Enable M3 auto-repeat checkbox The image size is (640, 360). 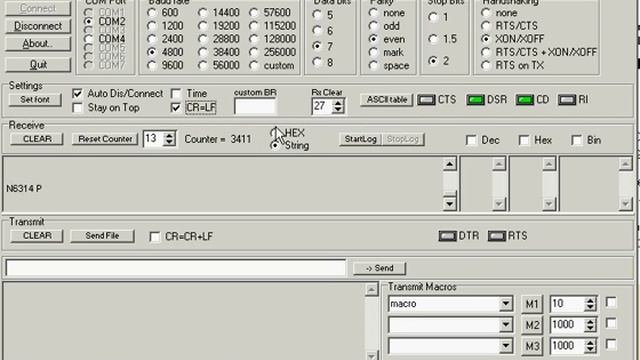tap(611, 345)
